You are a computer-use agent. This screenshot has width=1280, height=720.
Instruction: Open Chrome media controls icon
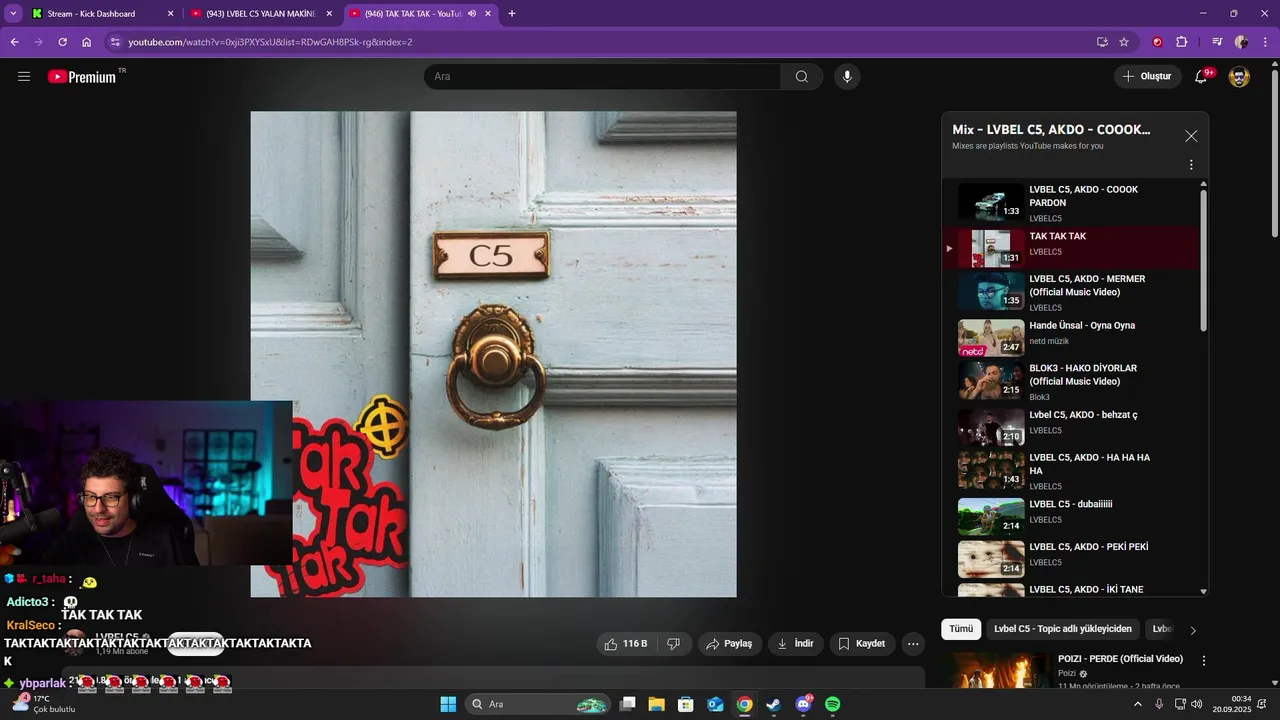click(1217, 42)
